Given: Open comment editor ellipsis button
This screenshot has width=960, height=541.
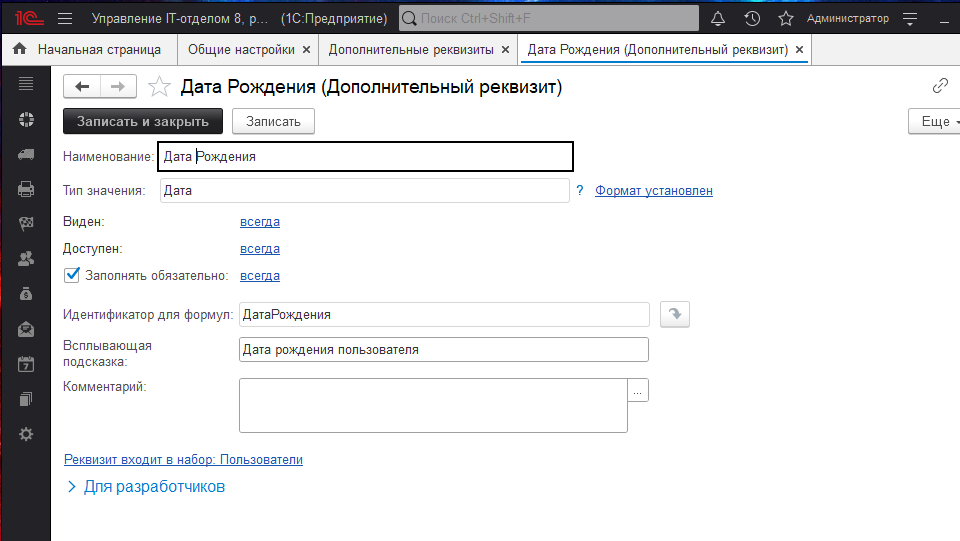Looking at the screenshot, I should click(638, 390).
